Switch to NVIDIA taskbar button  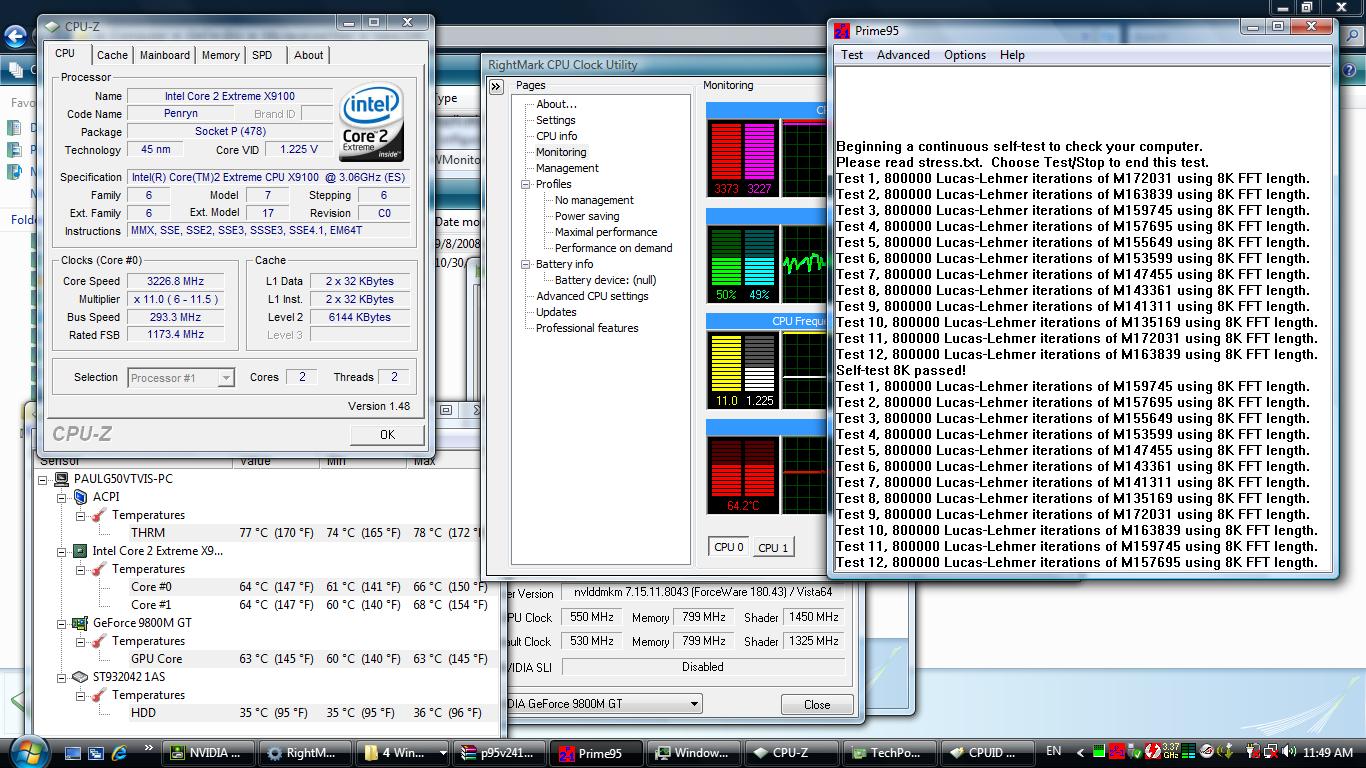click(x=209, y=753)
